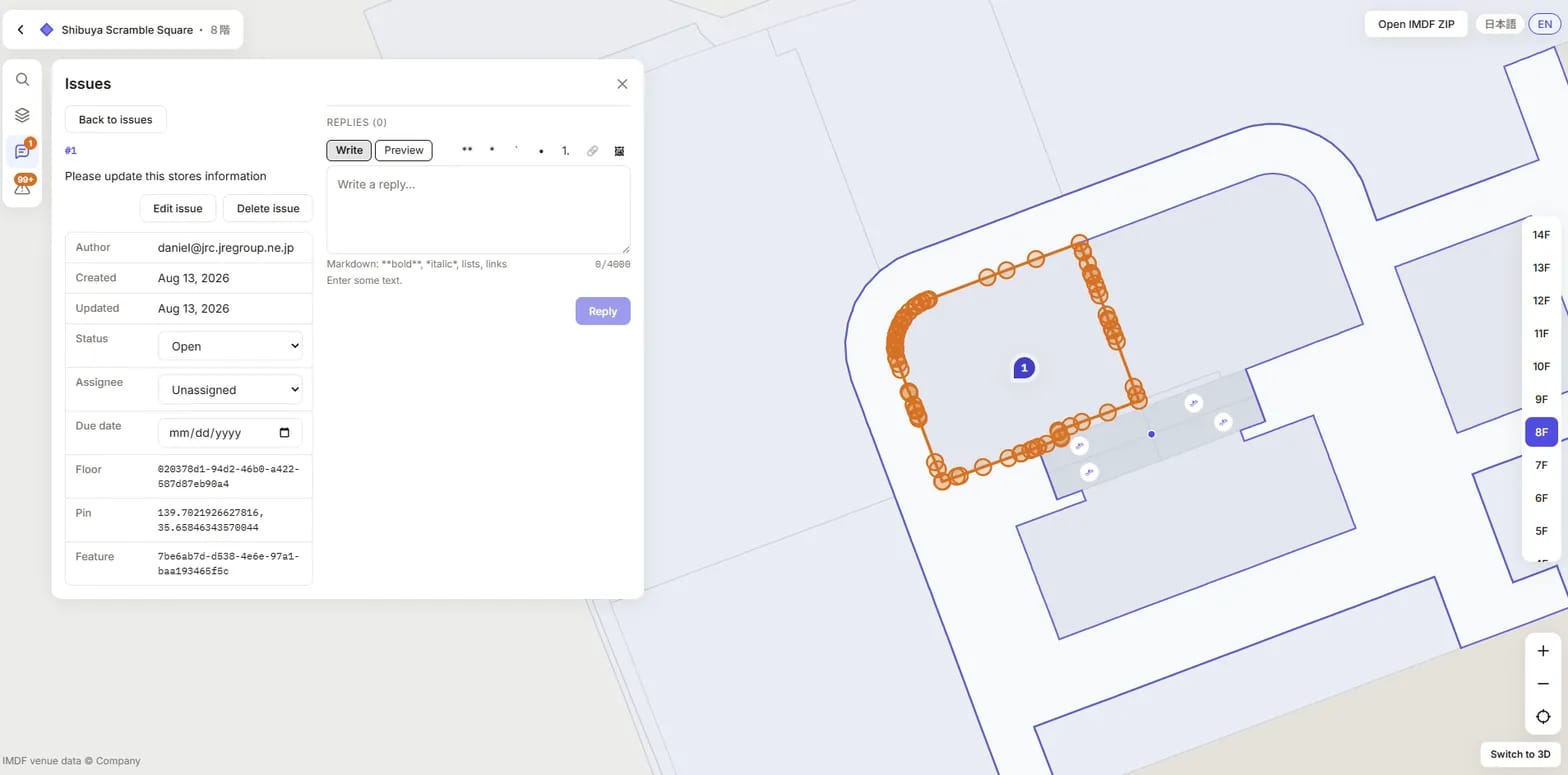Insert bold markdown with the ** tool
The height and width of the screenshot is (775, 1568).
(x=467, y=150)
